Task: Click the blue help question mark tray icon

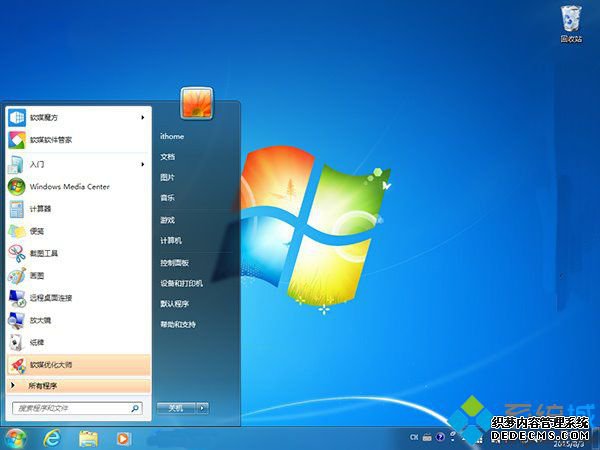Action: pyautogui.click(x=440, y=437)
